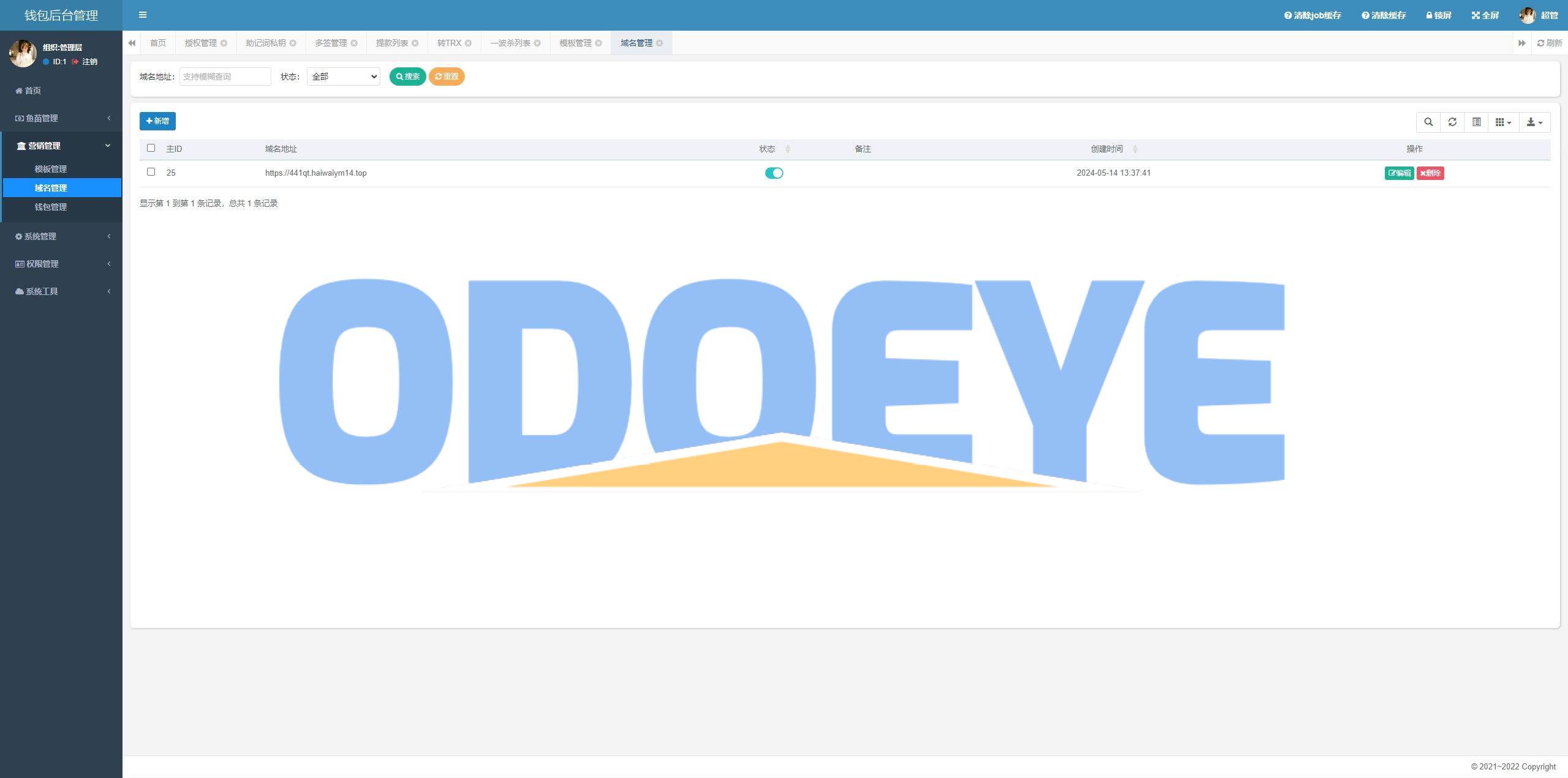Click the table refresh icon
1568x778 pixels.
point(1452,122)
